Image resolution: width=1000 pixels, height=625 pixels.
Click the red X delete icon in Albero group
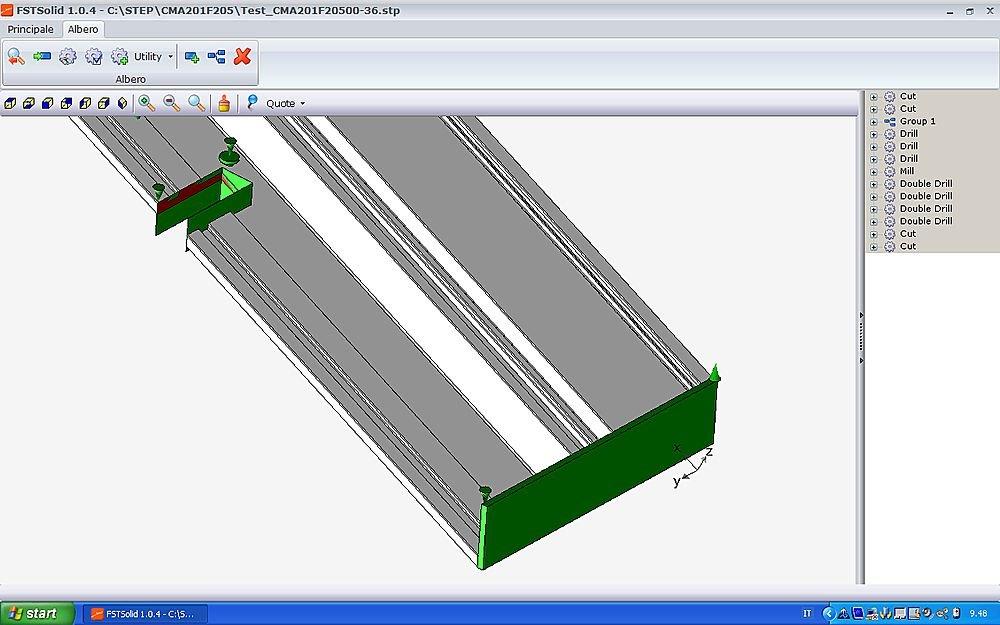click(x=242, y=57)
